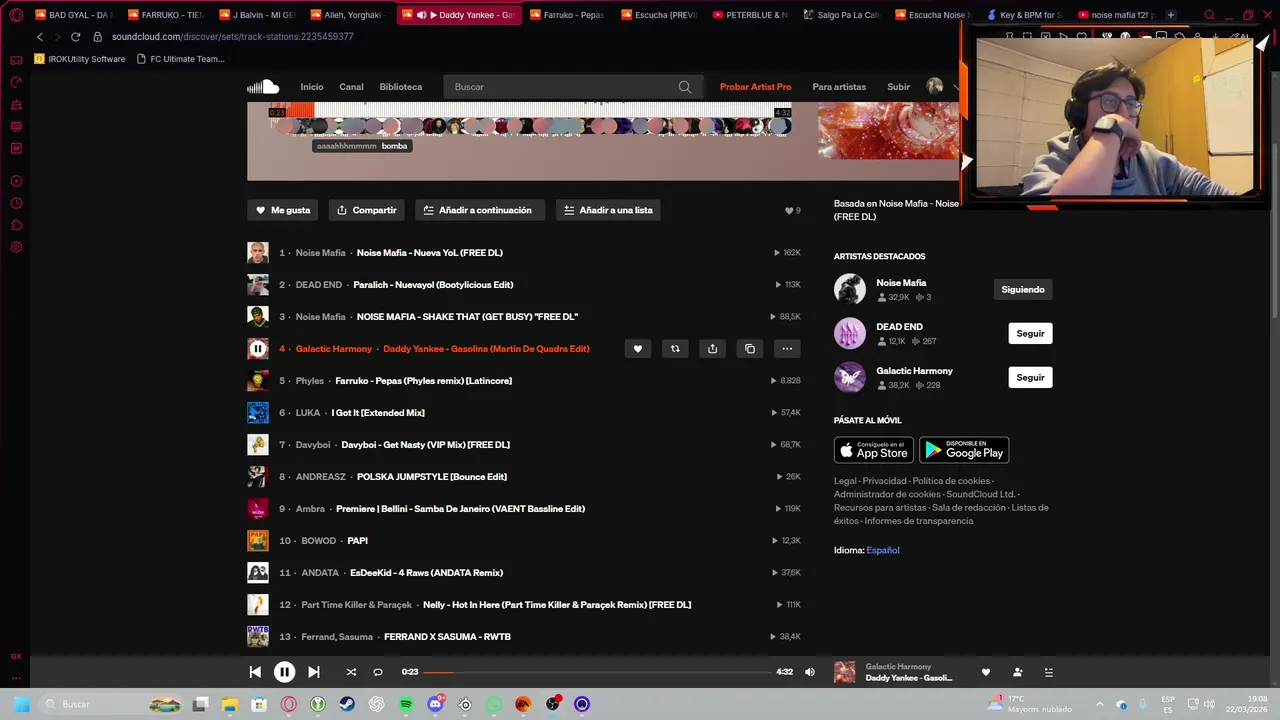
Task: Open more options for Gasolina row
Action: tap(787, 349)
